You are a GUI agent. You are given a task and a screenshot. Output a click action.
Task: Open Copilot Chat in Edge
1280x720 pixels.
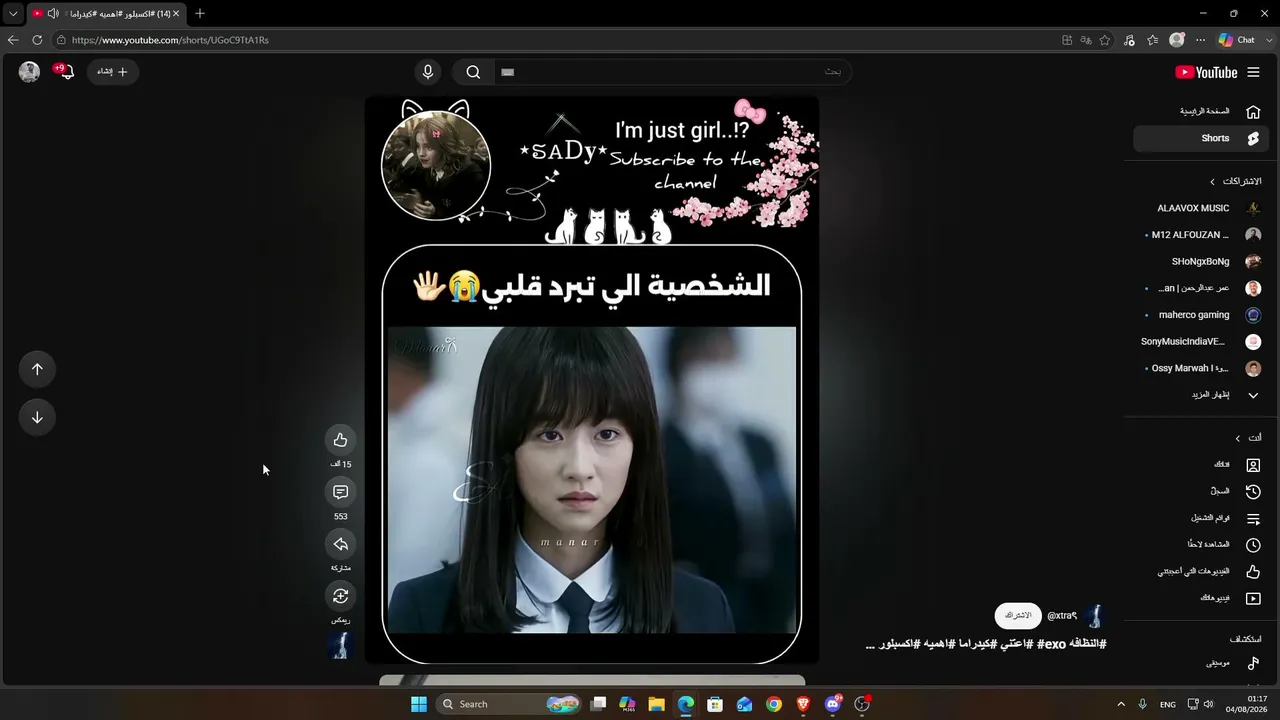[x=1237, y=40]
